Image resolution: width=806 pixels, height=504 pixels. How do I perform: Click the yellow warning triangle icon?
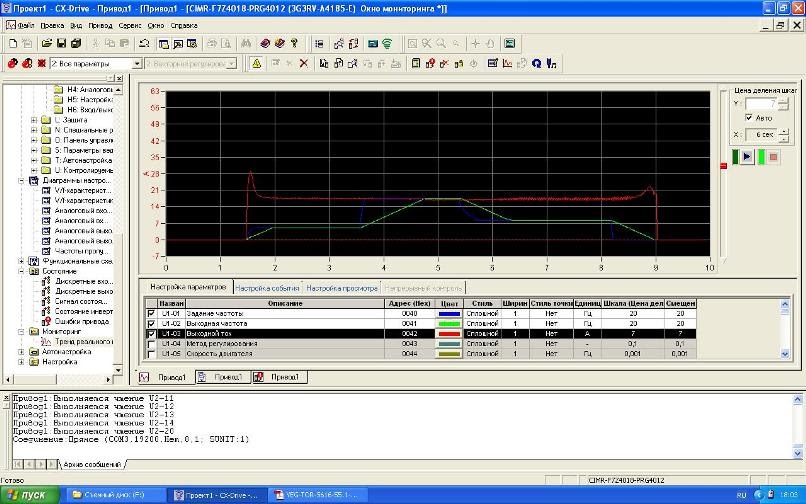click(257, 63)
